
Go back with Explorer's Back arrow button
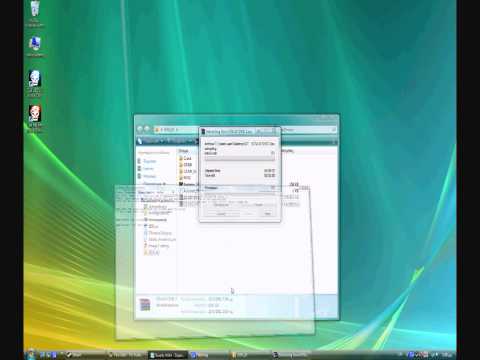[x=140, y=129]
